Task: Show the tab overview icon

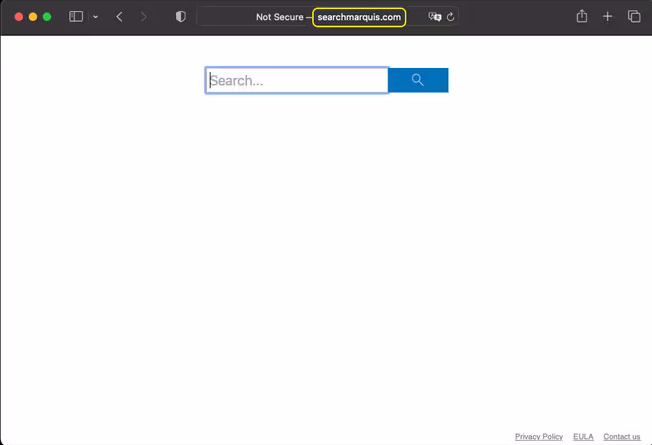Action: tap(634, 17)
